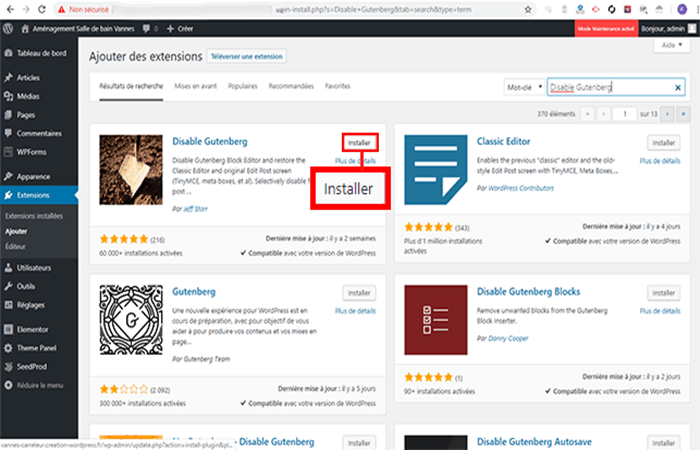The width and height of the screenshot is (700, 450).
Task: Go to next results page arrow
Action: tap(667, 114)
